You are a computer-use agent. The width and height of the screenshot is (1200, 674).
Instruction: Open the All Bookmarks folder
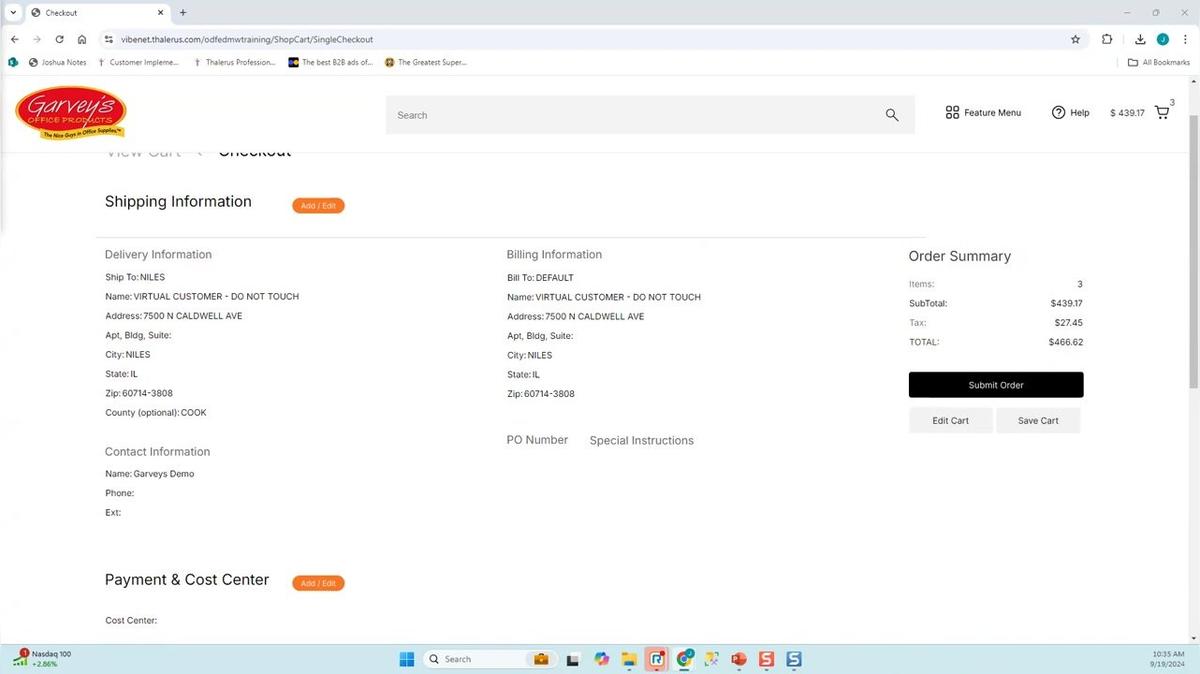(1158, 62)
